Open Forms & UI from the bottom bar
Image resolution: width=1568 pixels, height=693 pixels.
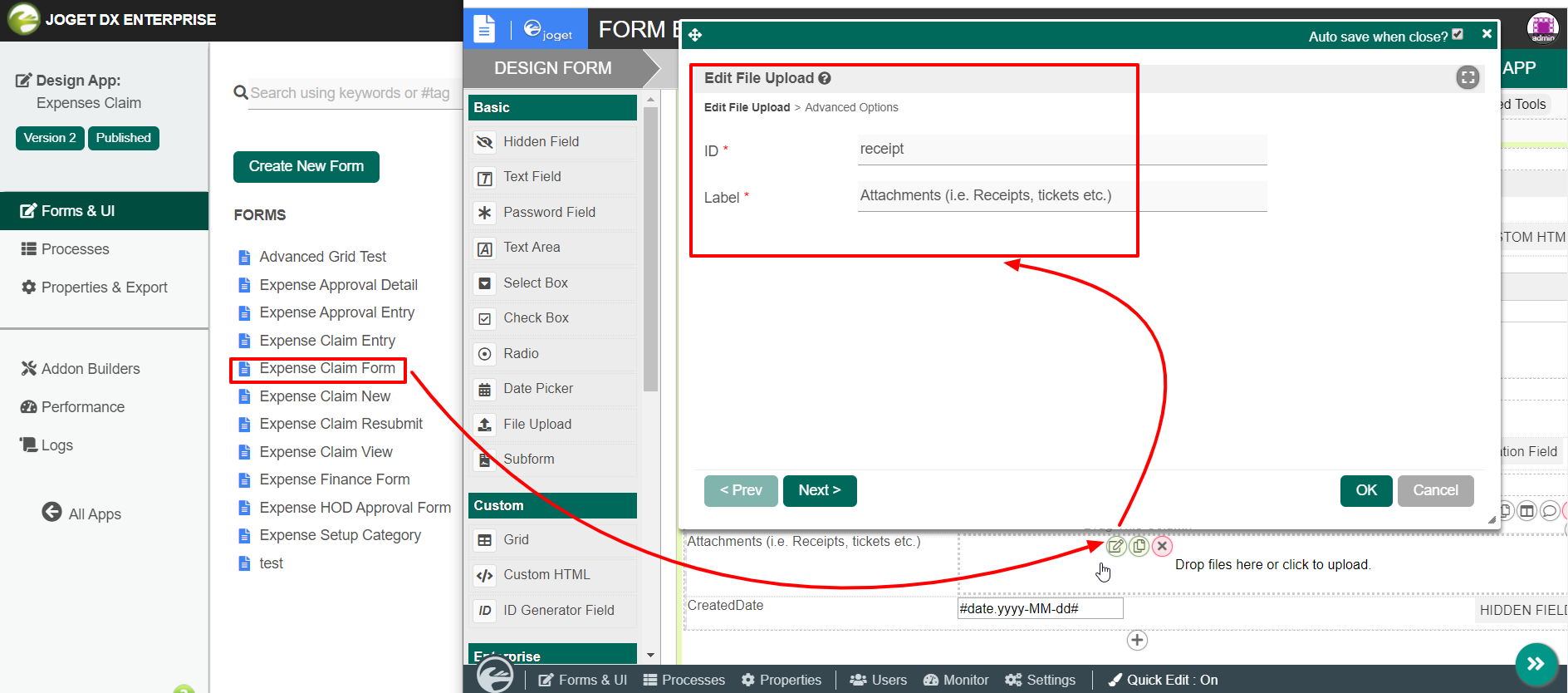pyautogui.click(x=583, y=680)
